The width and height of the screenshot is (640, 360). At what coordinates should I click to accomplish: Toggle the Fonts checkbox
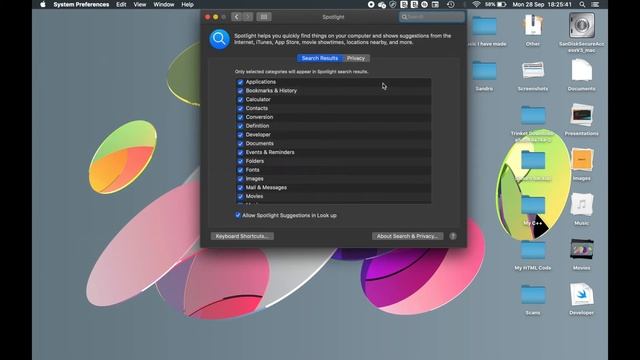pyautogui.click(x=240, y=170)
